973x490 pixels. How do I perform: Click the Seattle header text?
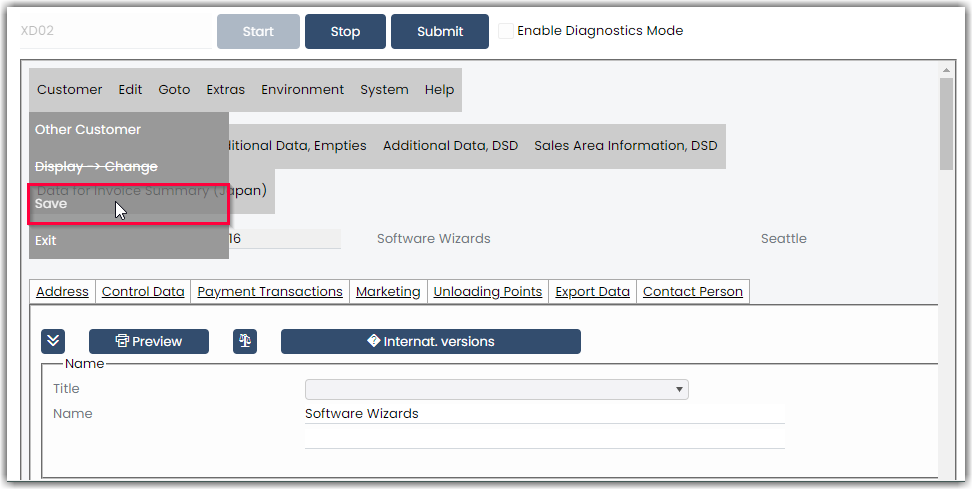click(x=784, y=239)
